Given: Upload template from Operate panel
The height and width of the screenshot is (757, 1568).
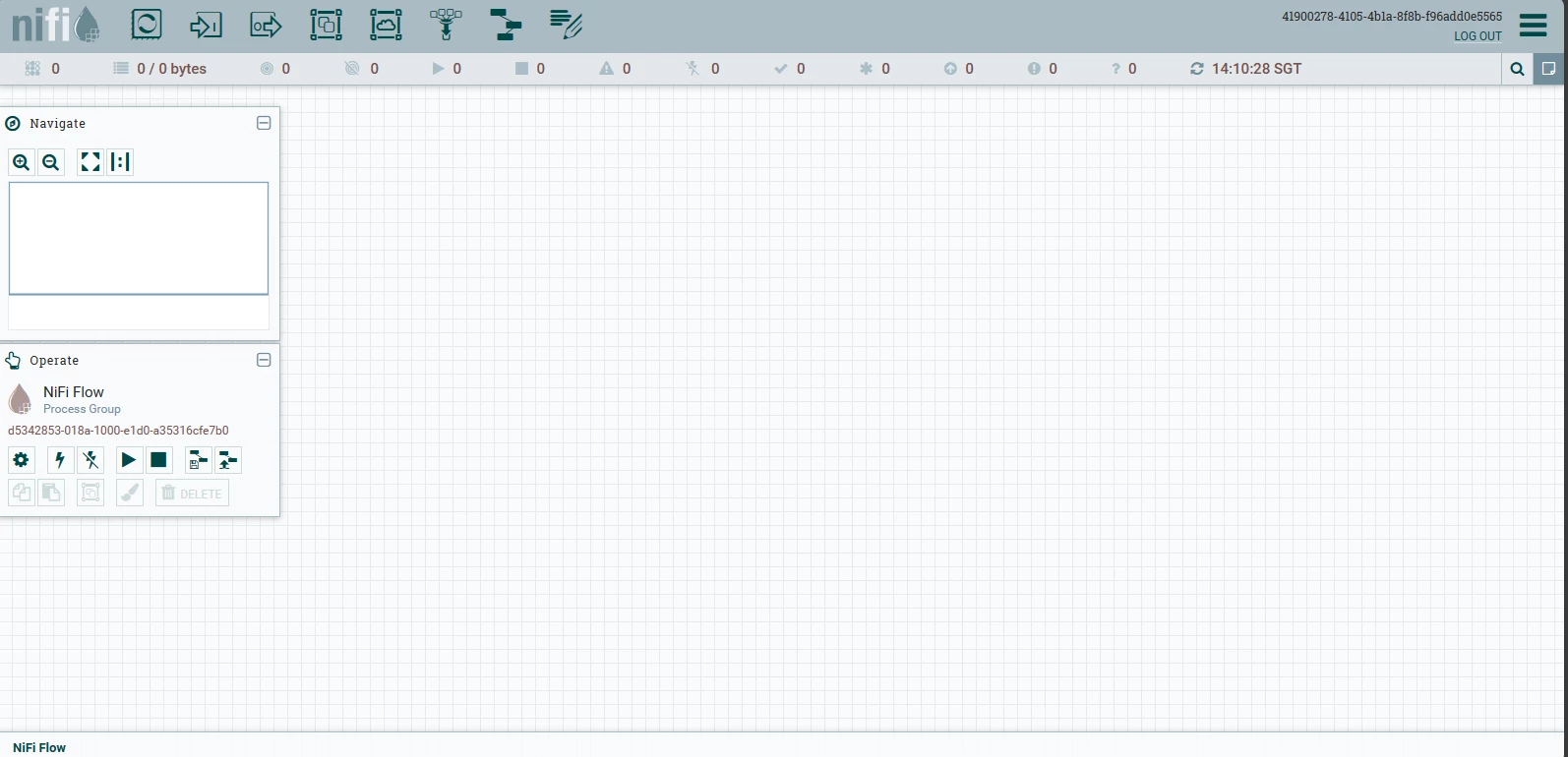Looking at the screenshot, I should [x=228, y=460].
